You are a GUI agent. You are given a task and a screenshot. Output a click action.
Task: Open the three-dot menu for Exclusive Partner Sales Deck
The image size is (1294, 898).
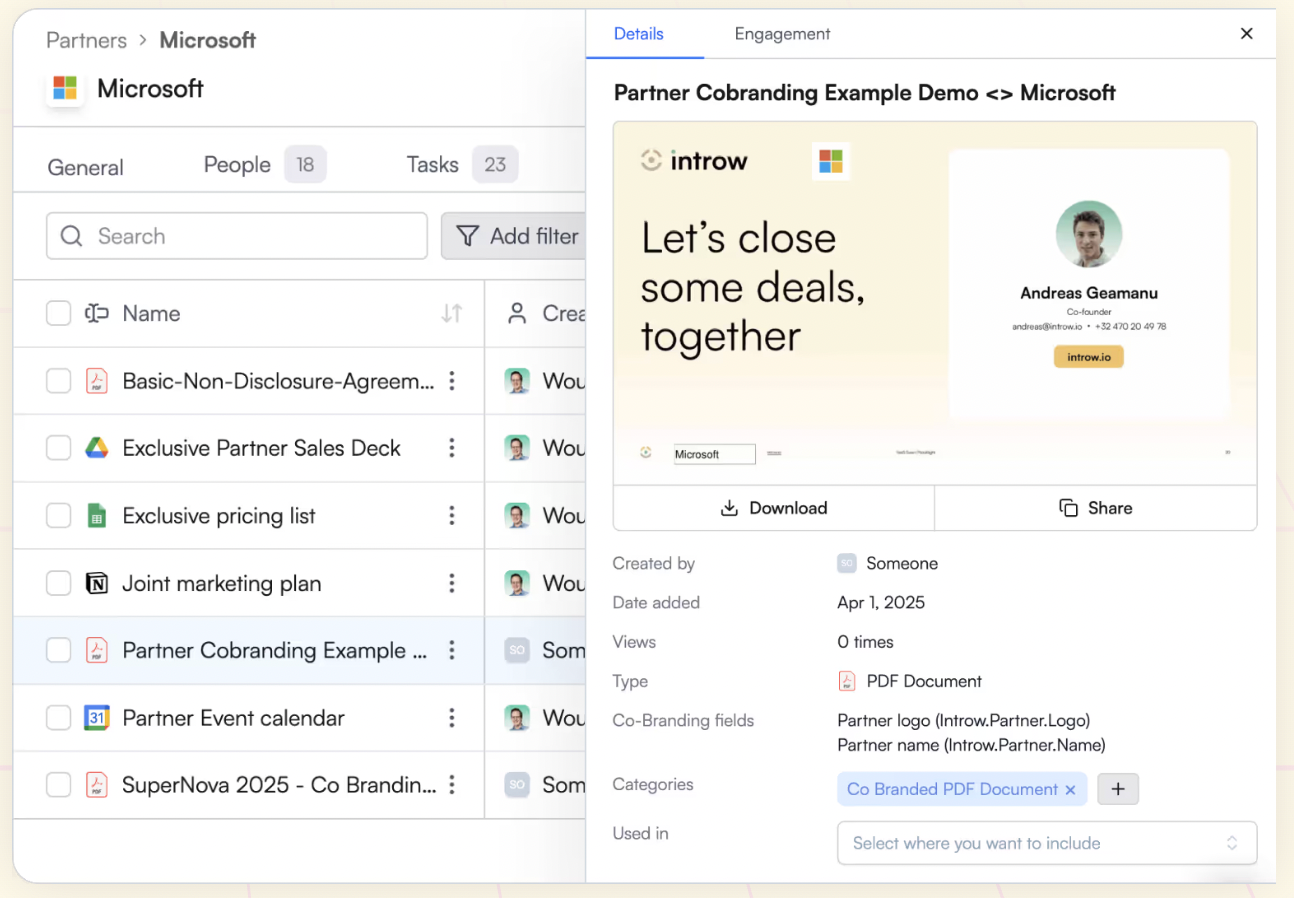(452, 448)
